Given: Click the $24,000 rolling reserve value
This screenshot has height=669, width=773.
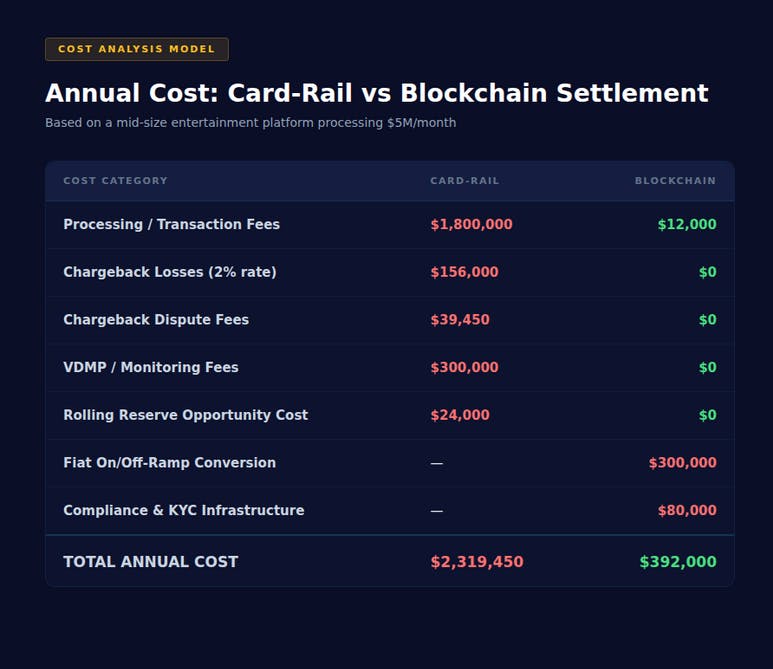Looking at the screenshot, I should coord(460,415).
